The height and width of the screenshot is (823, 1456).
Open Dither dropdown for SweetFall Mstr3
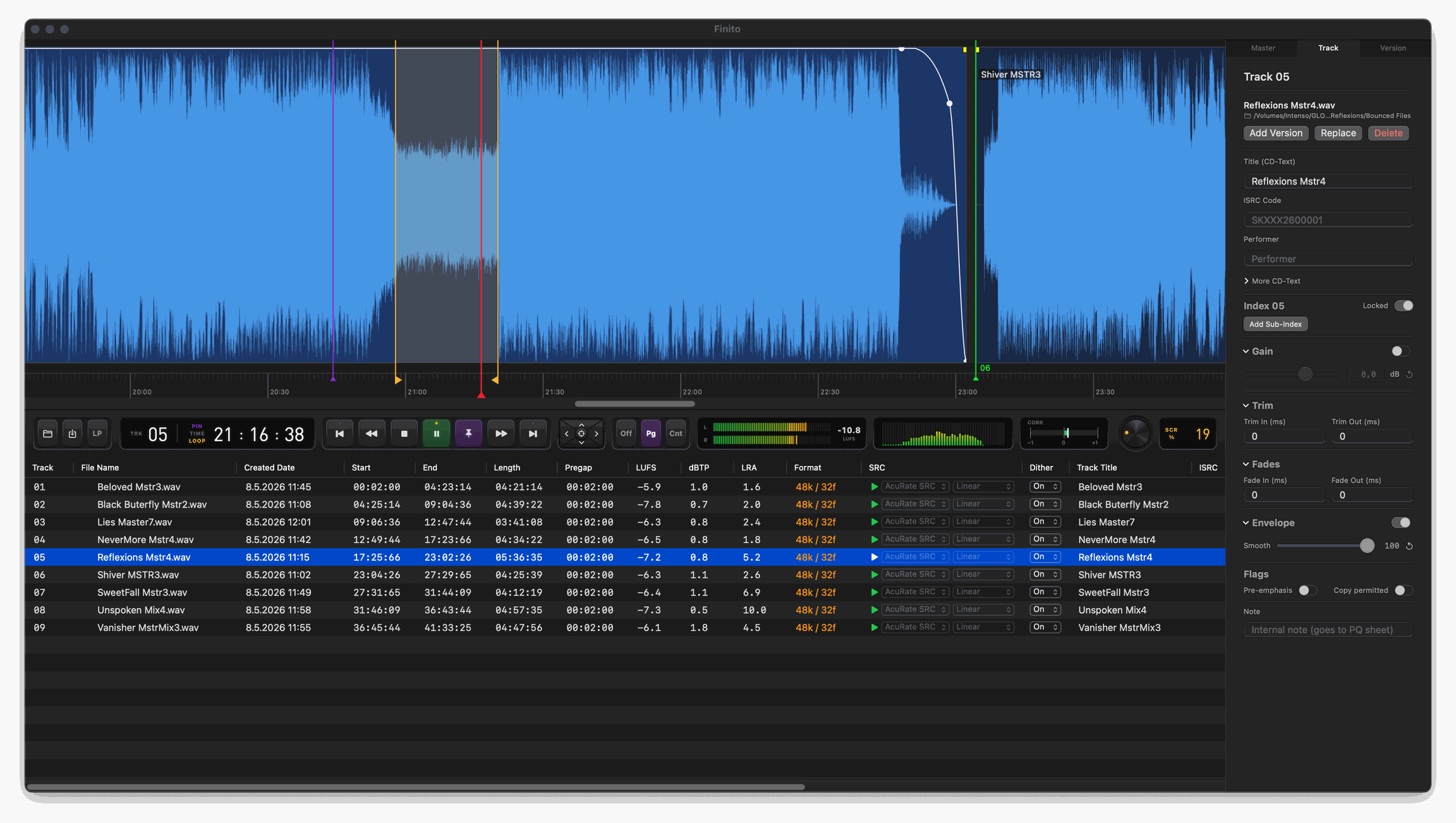coord(1045,592)
